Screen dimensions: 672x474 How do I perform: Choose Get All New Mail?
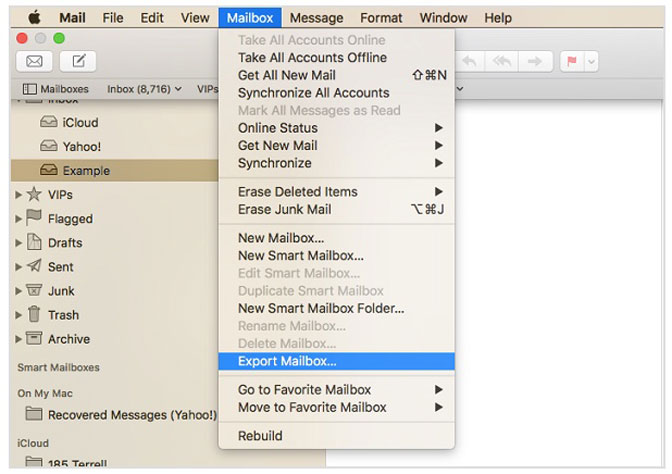(x=336, y=75)
